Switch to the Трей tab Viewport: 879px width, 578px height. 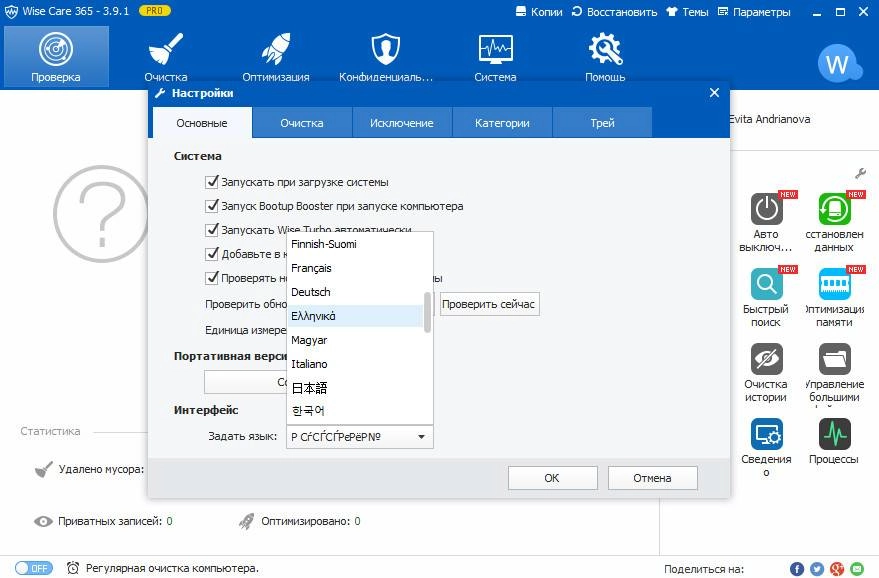tap(602, 123)
